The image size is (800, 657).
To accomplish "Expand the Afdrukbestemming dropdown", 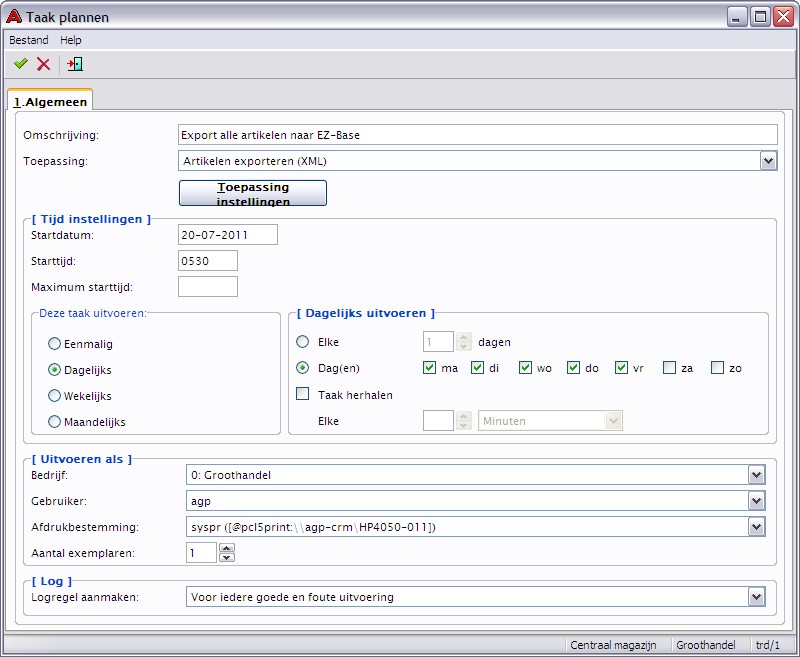I will [757, 527].
